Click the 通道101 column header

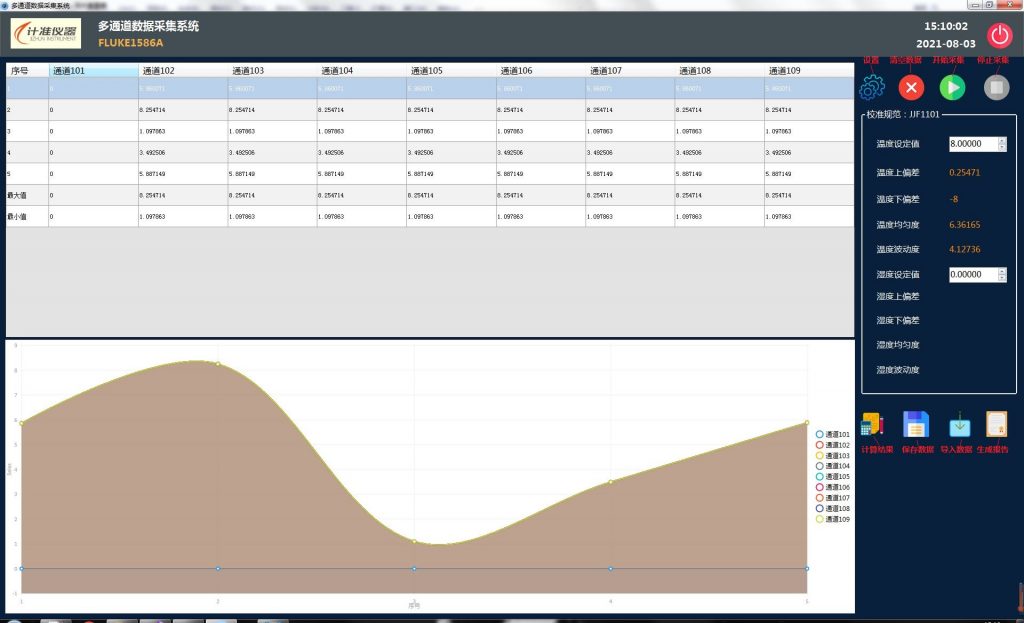92,71
